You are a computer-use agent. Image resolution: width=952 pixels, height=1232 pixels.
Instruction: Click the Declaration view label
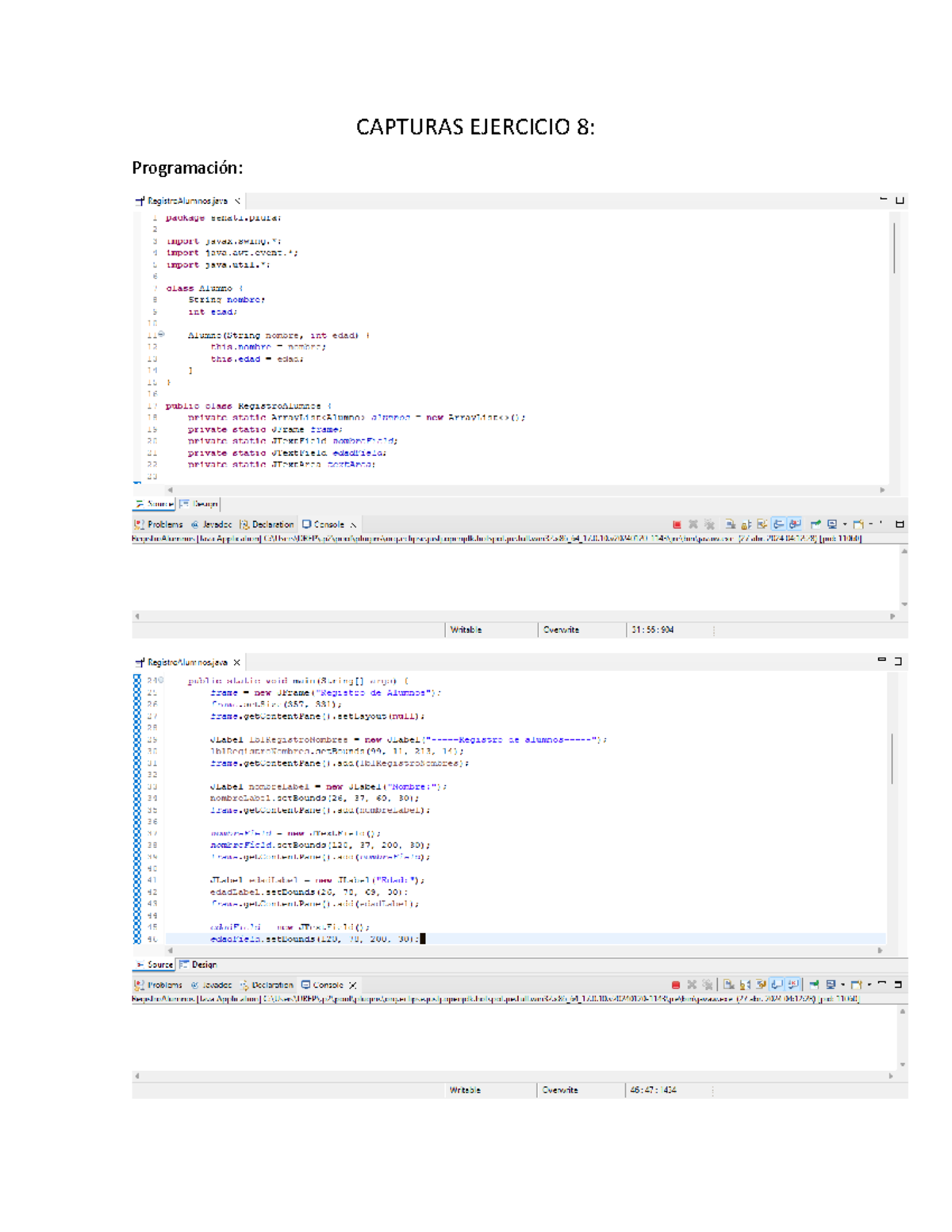click(x=272, y=524)
